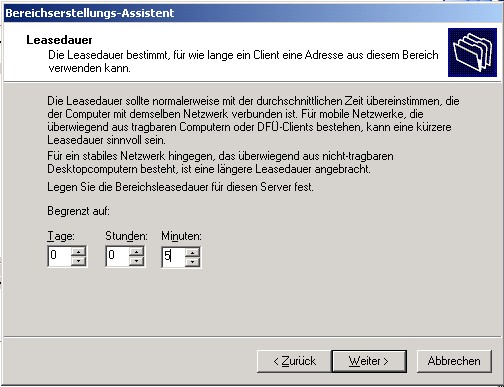Click the Stunden: label
The height and width of the screenshot is (387, 504).
pos(126,236)
